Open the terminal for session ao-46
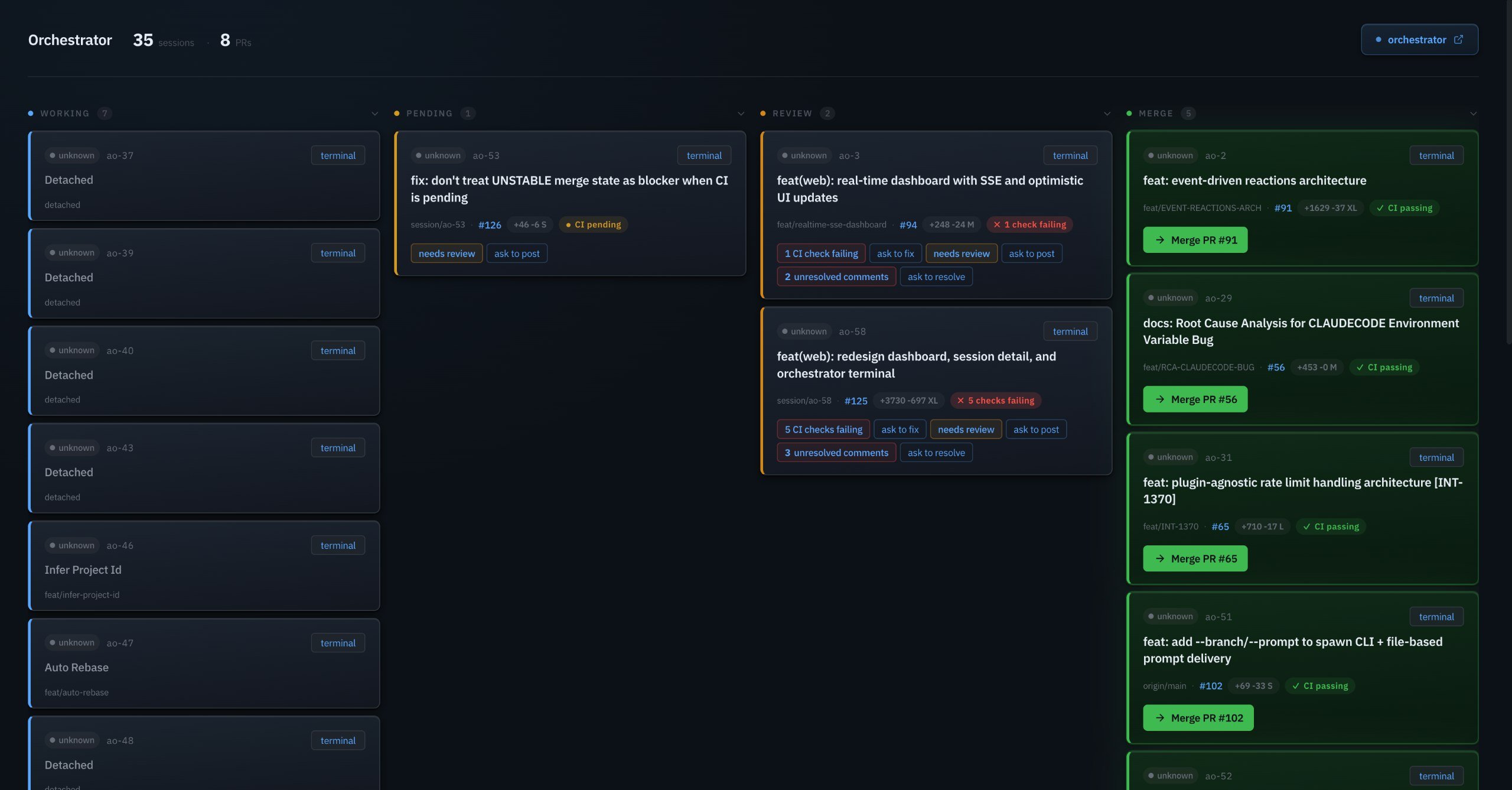Screen dimensions: 1512x790 tap(338, 545)
